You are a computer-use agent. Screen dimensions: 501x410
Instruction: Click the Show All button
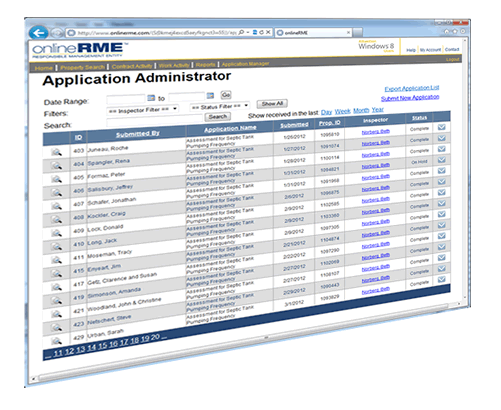272,104
